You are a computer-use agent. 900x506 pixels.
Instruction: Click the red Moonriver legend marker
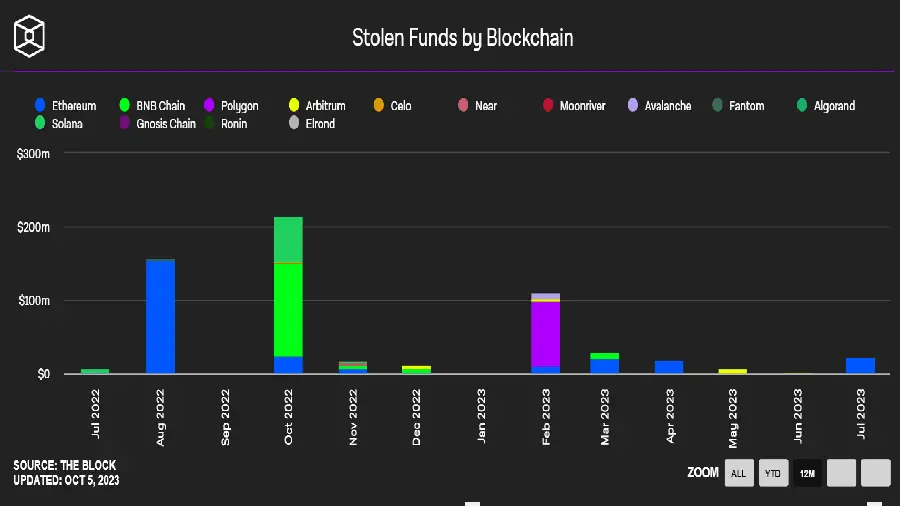click(548, 106)
